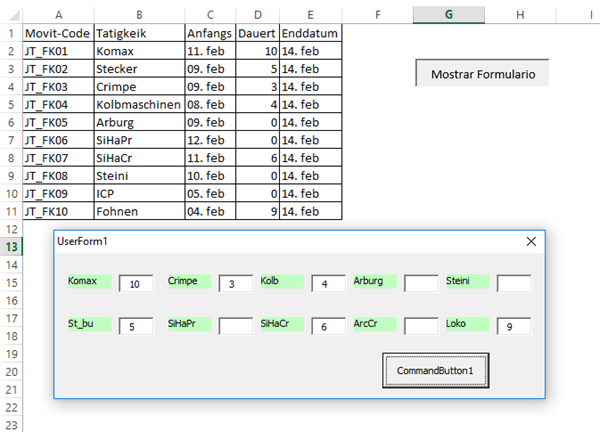Click the 04. feb start date cell

(x=210, y=211)
